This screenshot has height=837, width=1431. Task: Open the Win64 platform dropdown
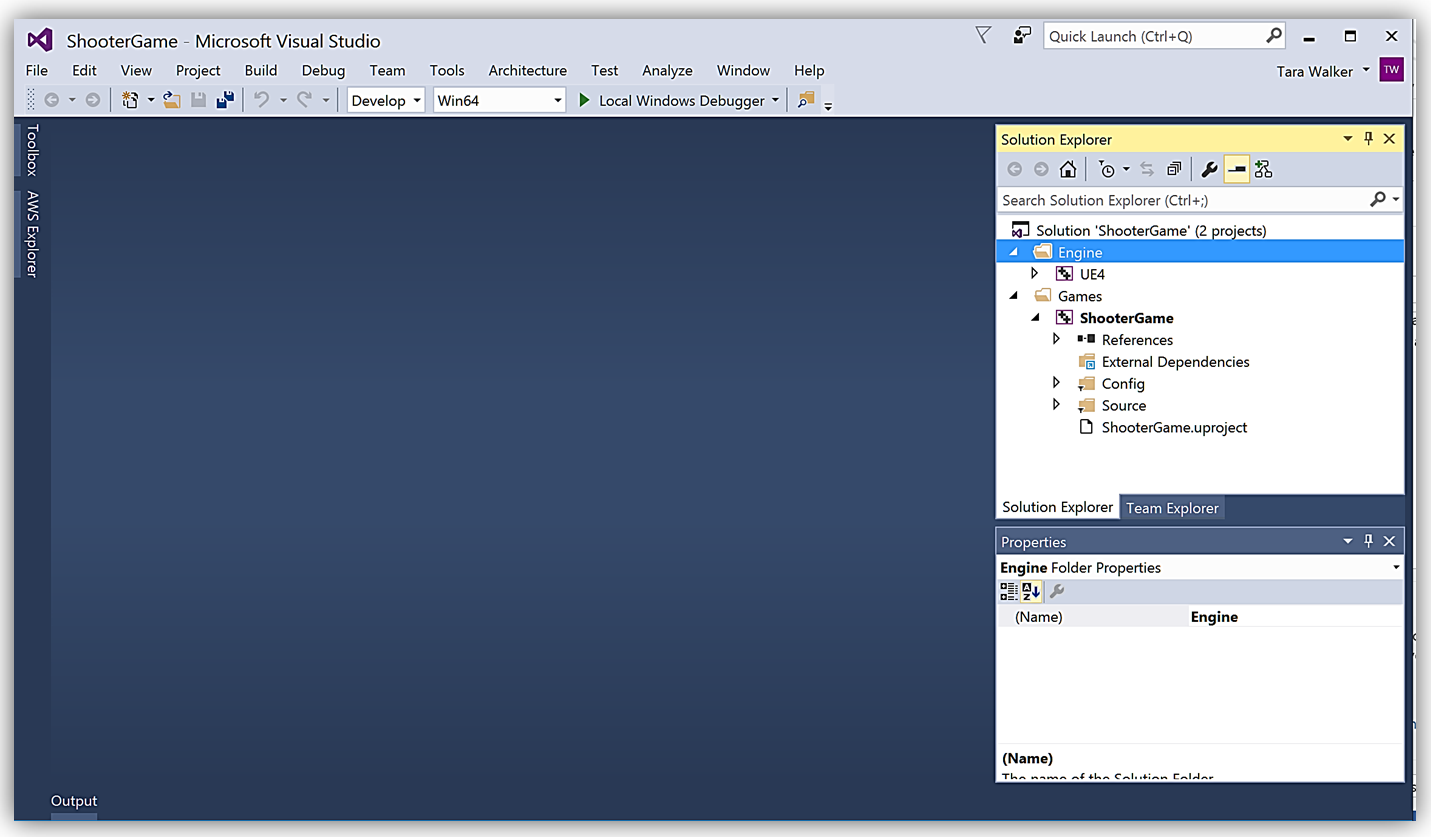[x=500, y=100]
